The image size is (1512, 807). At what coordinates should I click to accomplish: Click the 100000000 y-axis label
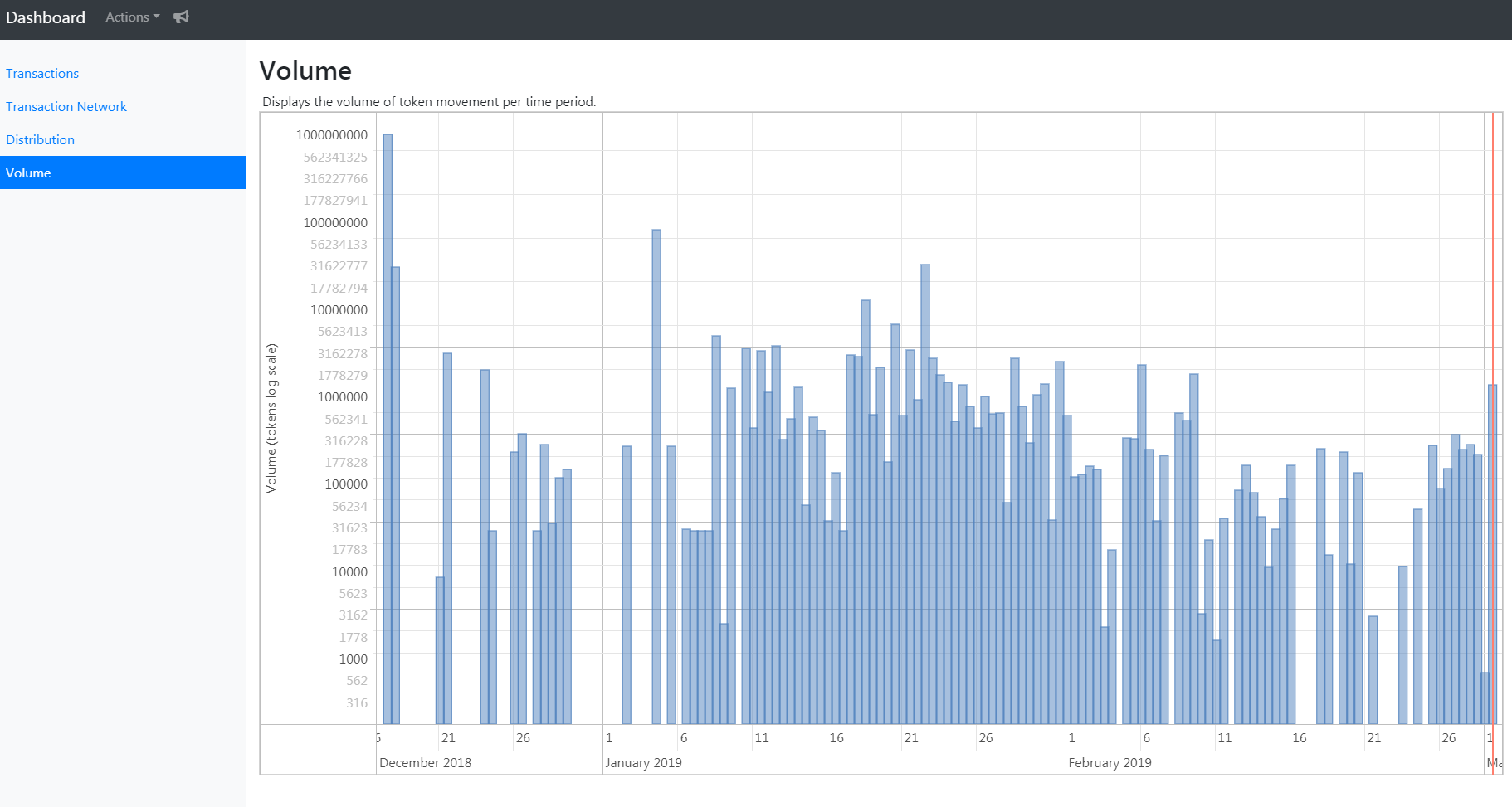335,222
